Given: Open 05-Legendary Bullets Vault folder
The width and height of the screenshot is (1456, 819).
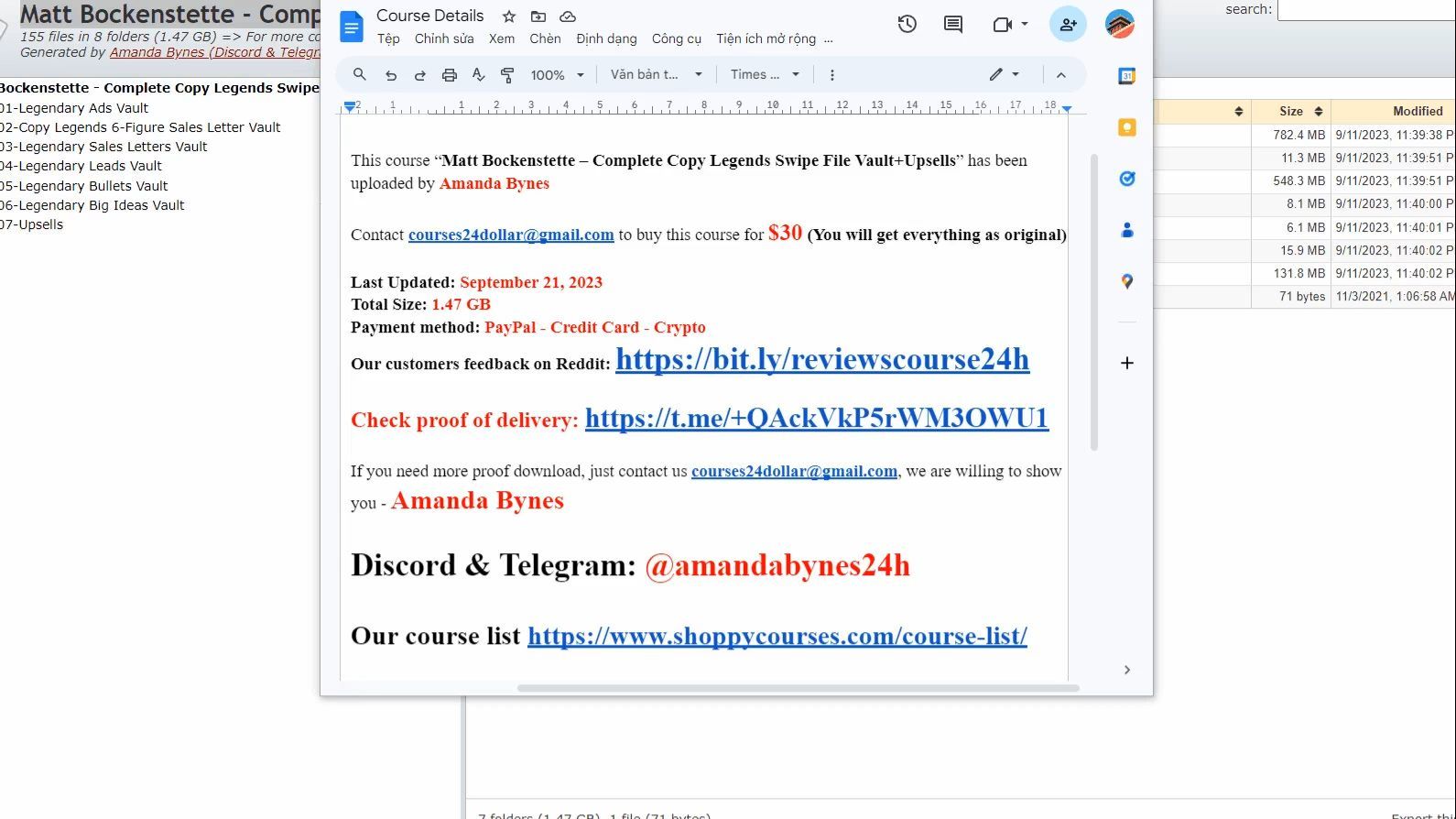Looking at the screenshot, I should [84, 186].
